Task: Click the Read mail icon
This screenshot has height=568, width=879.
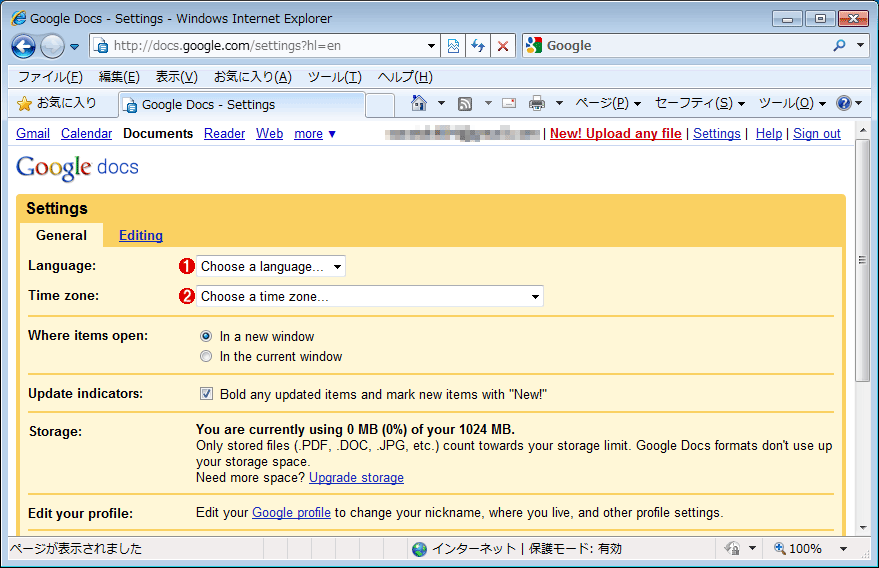Action: point(509,103)
